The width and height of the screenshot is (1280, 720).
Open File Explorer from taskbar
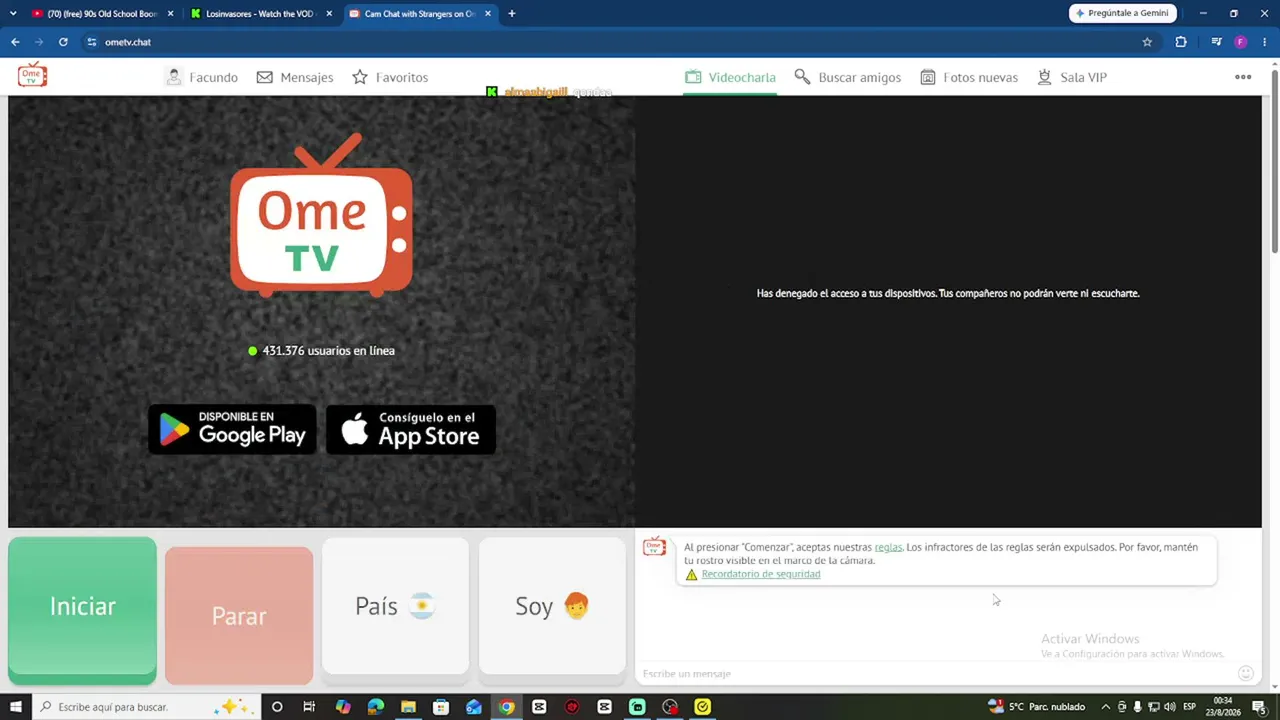(x=408, y=707)
